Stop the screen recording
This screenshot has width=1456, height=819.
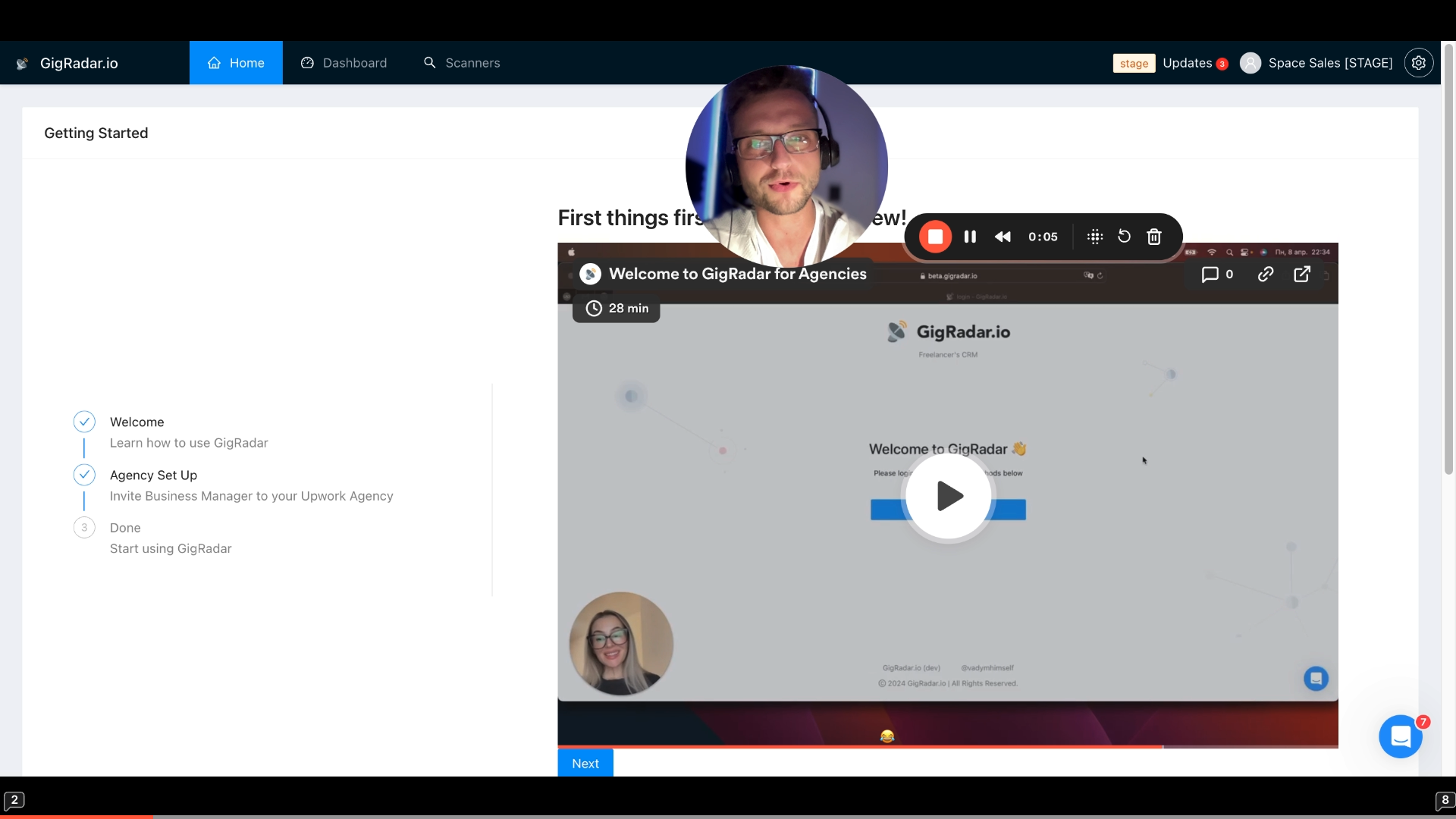935,237
